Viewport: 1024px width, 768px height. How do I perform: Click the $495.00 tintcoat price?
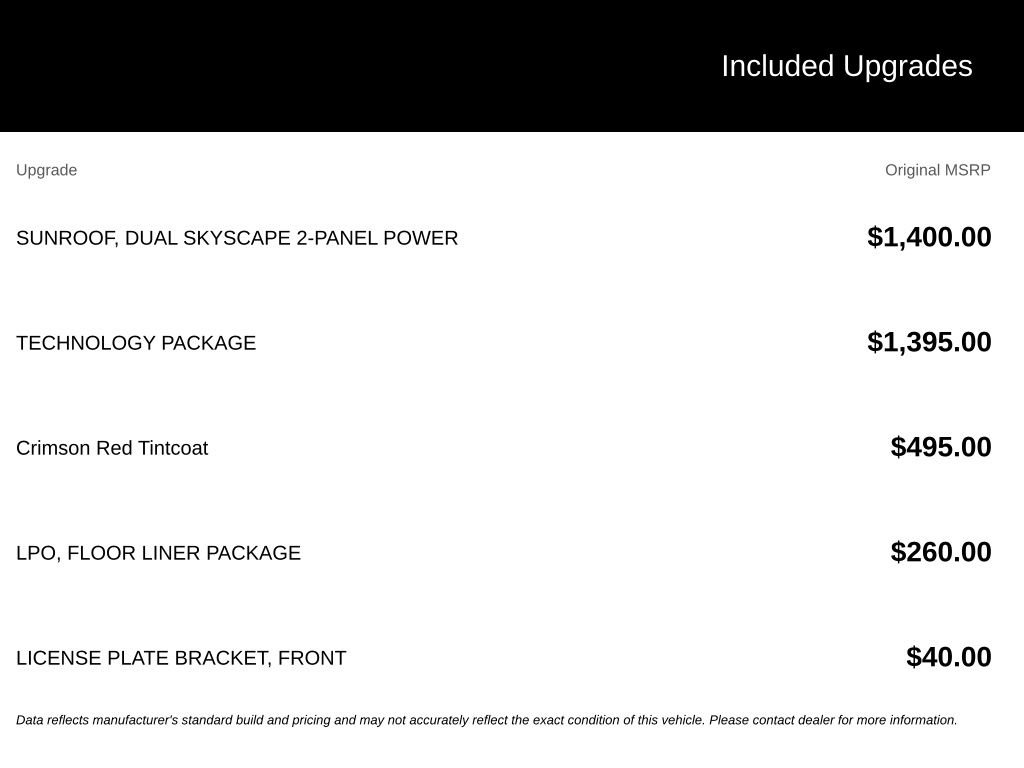tap(940, 447)
